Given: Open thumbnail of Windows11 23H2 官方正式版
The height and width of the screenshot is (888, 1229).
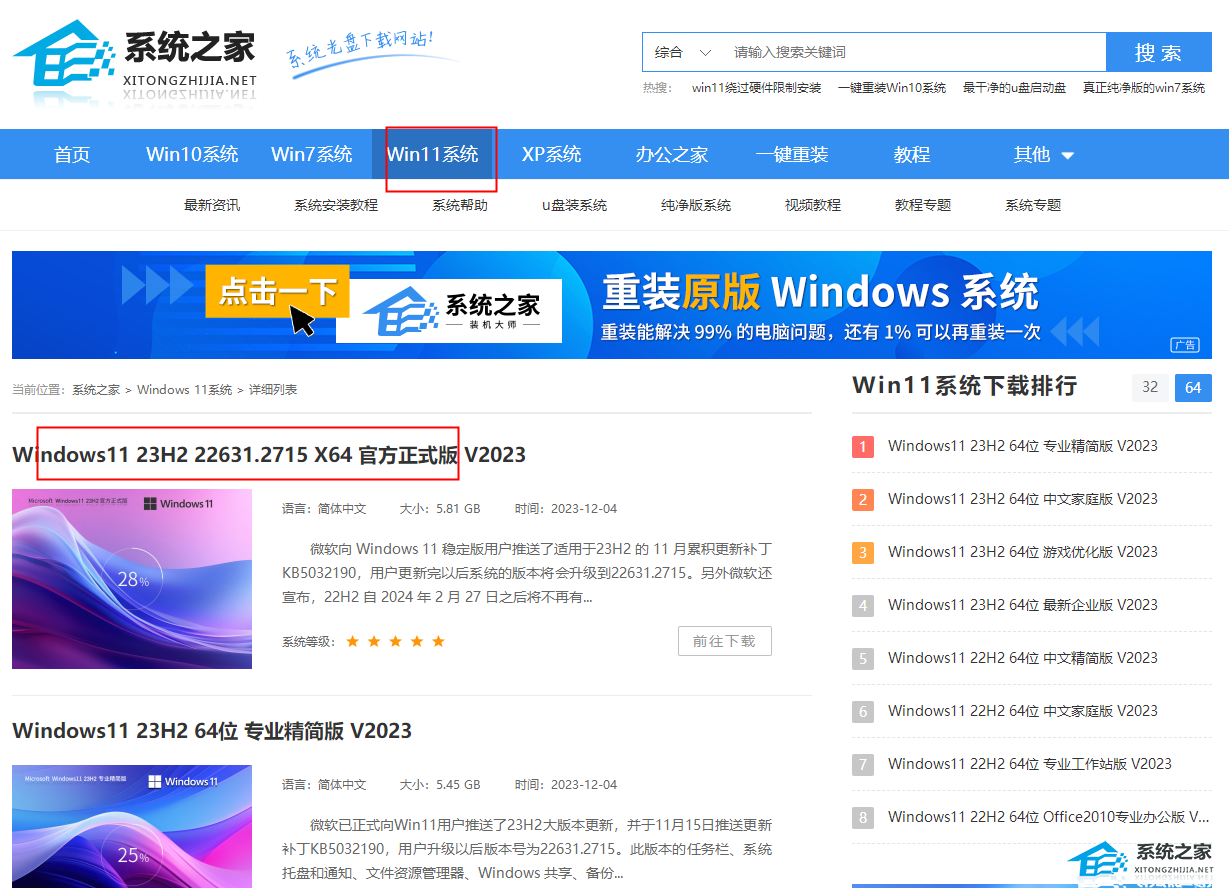Looking at the screenshot, I should click(132, 579).
